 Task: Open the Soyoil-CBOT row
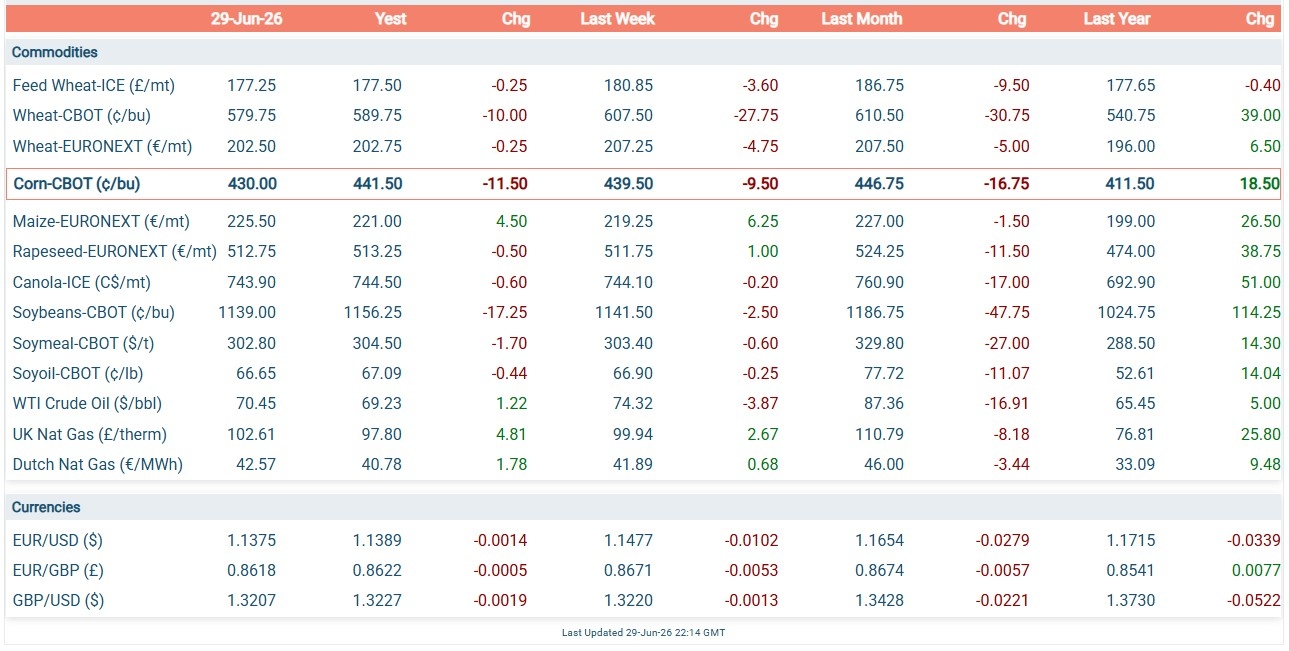click(x=644, y=374)
